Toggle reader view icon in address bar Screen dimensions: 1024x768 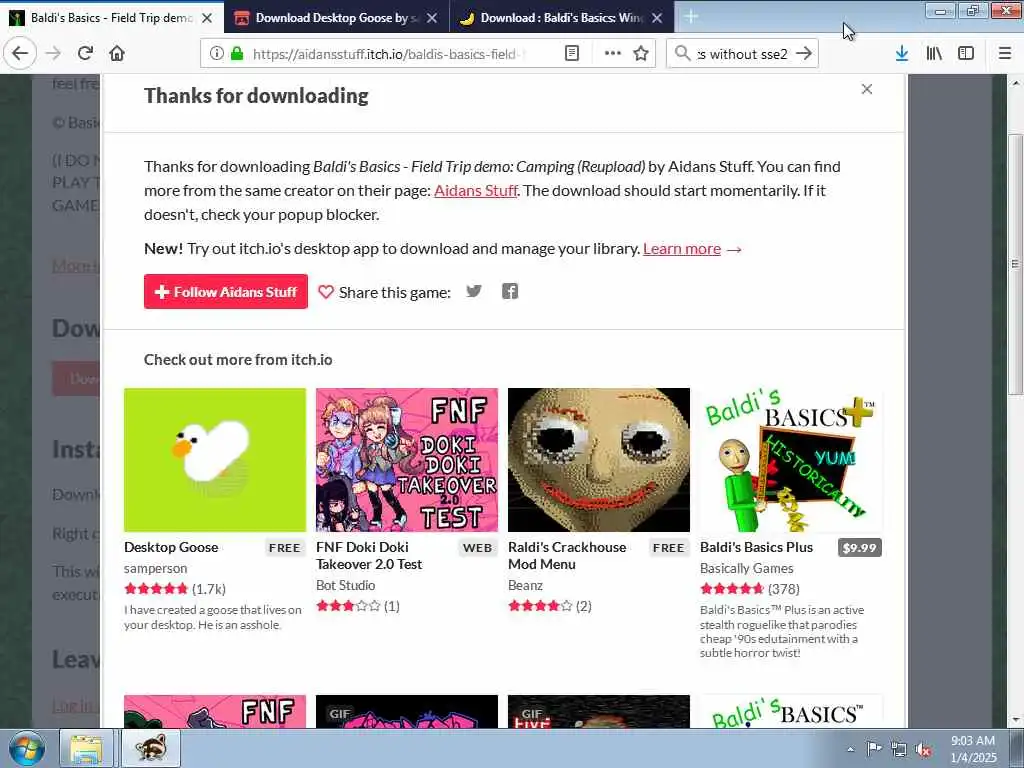pos(572,54)
